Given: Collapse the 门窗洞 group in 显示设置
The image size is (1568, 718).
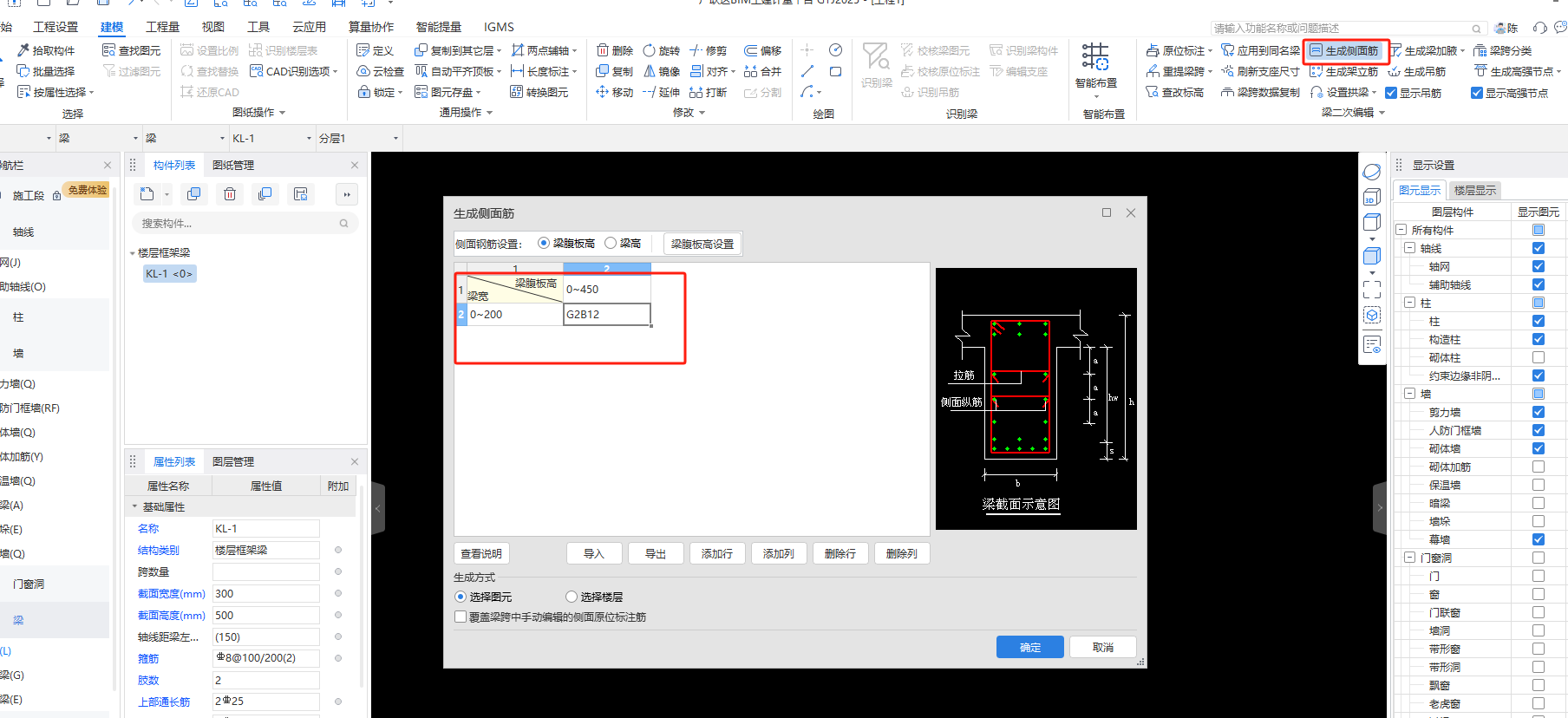Looking at the screenshot, I should click(x=1410, y=558).
